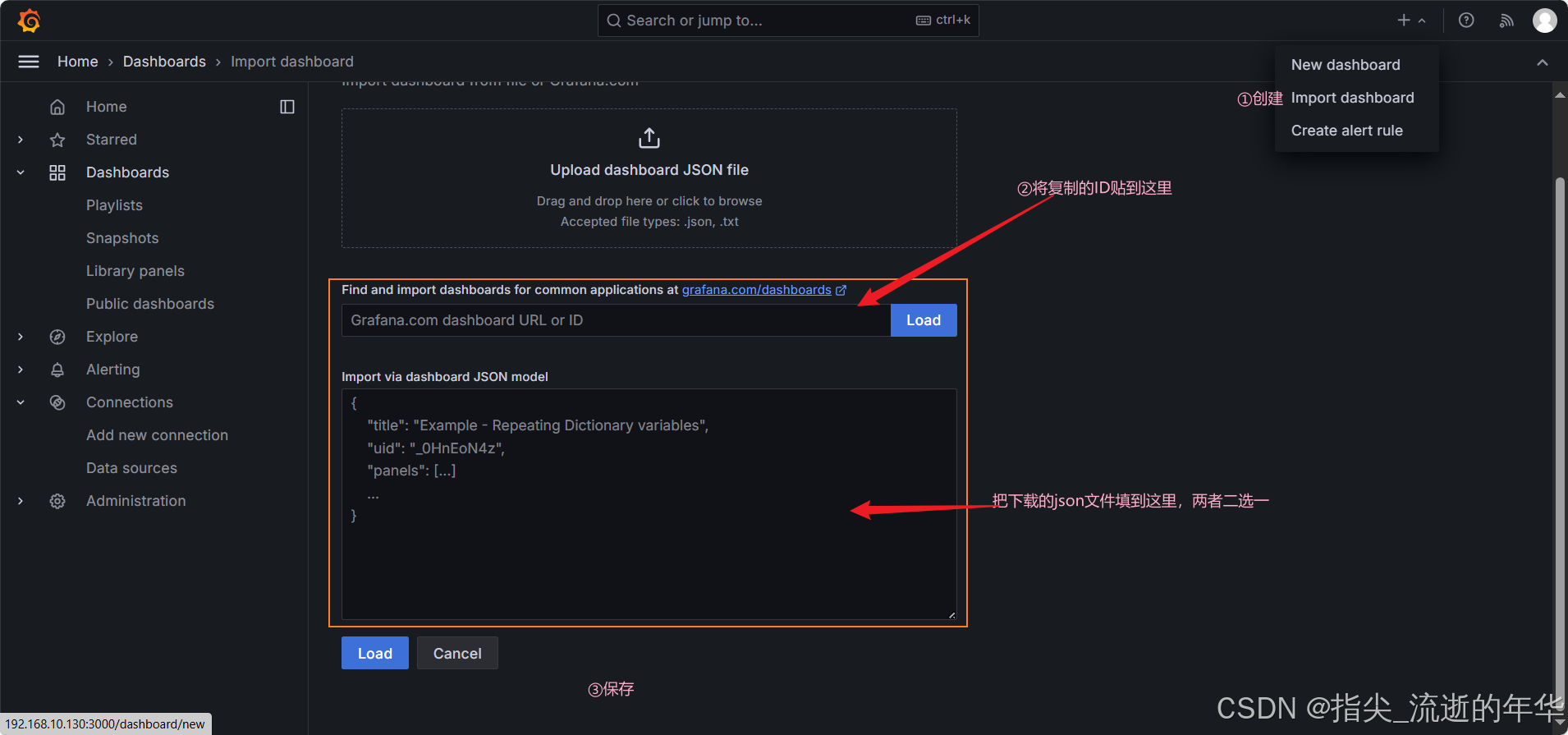The image size is (1568, 735).
Task: Open the hamburger menu toggle
Action: [29, 62]
